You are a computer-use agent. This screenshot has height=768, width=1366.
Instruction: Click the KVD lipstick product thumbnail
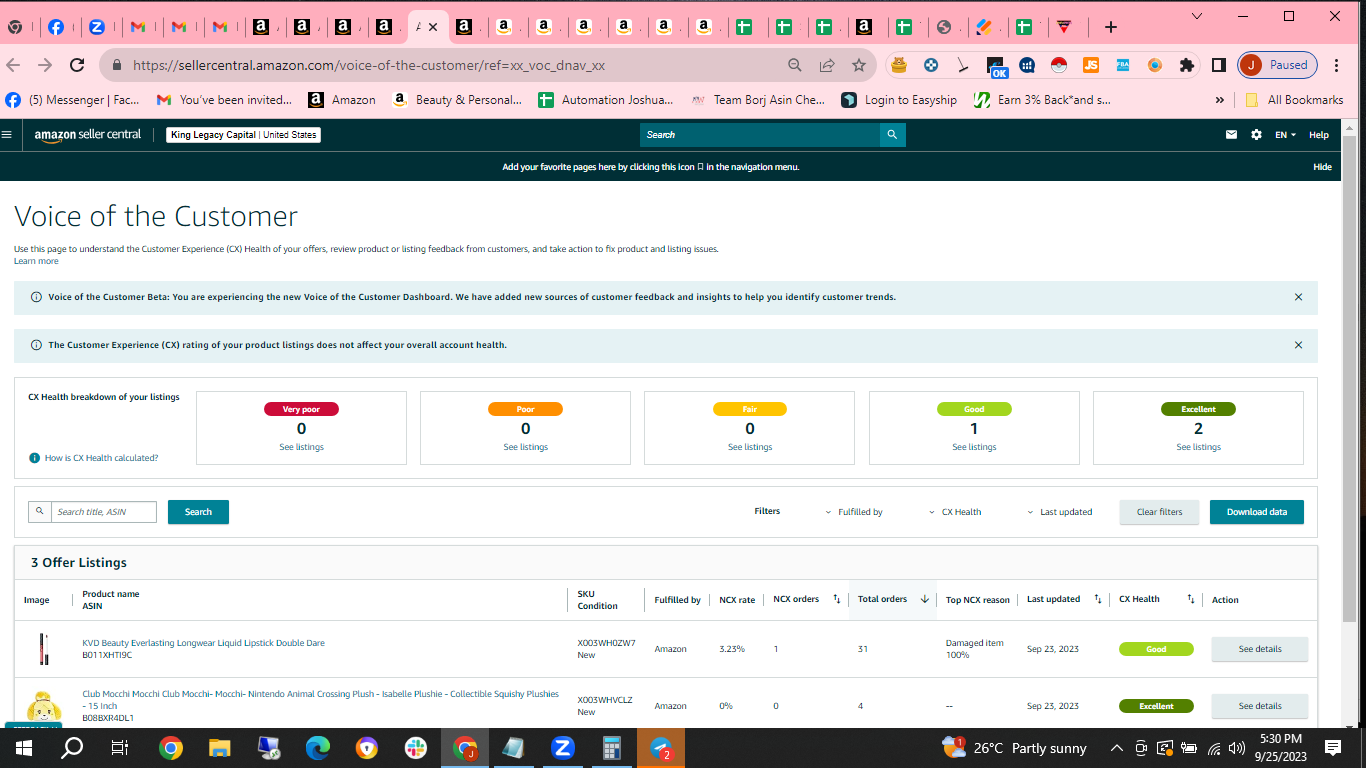click(43, 649)
